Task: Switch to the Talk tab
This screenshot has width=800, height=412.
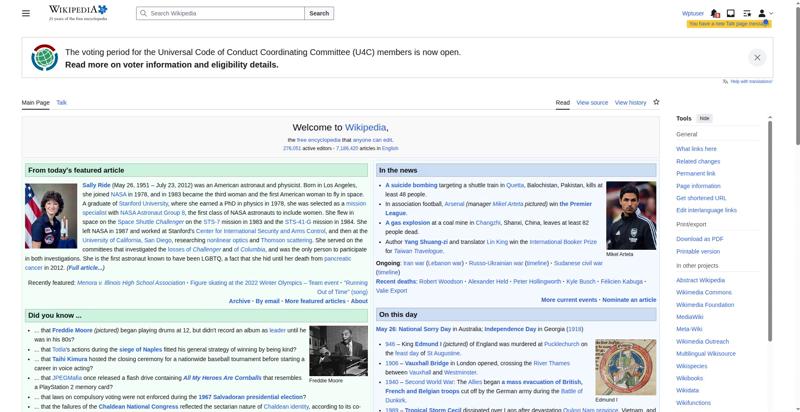Action: click(x=61, y=102)
